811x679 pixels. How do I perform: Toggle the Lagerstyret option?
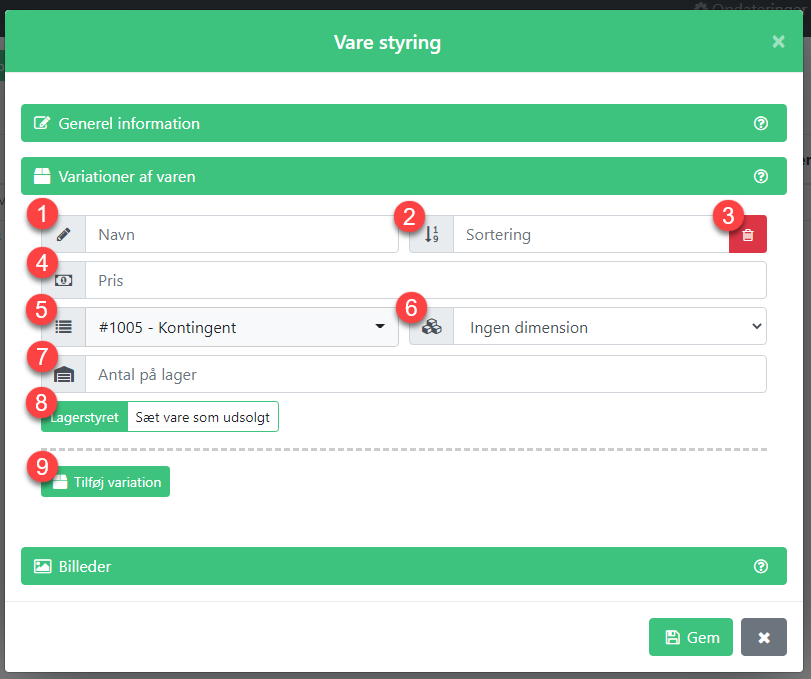(84, 417)
